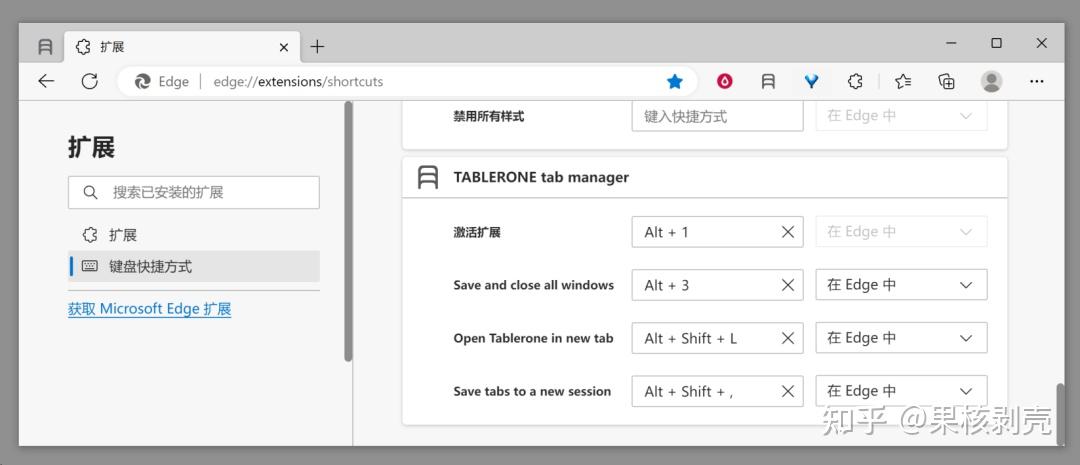Open the 获取 Microsoft Edge 扩展 link

pos(149,309)
